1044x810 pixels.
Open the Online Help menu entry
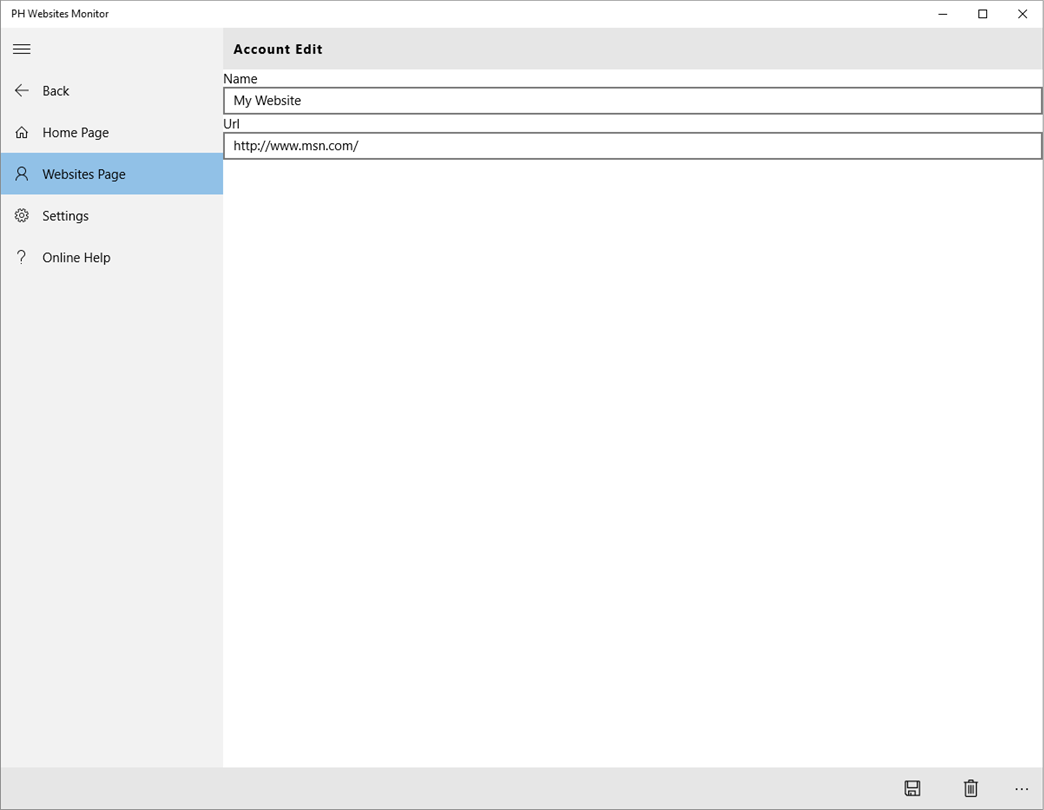tap(112, 258)
